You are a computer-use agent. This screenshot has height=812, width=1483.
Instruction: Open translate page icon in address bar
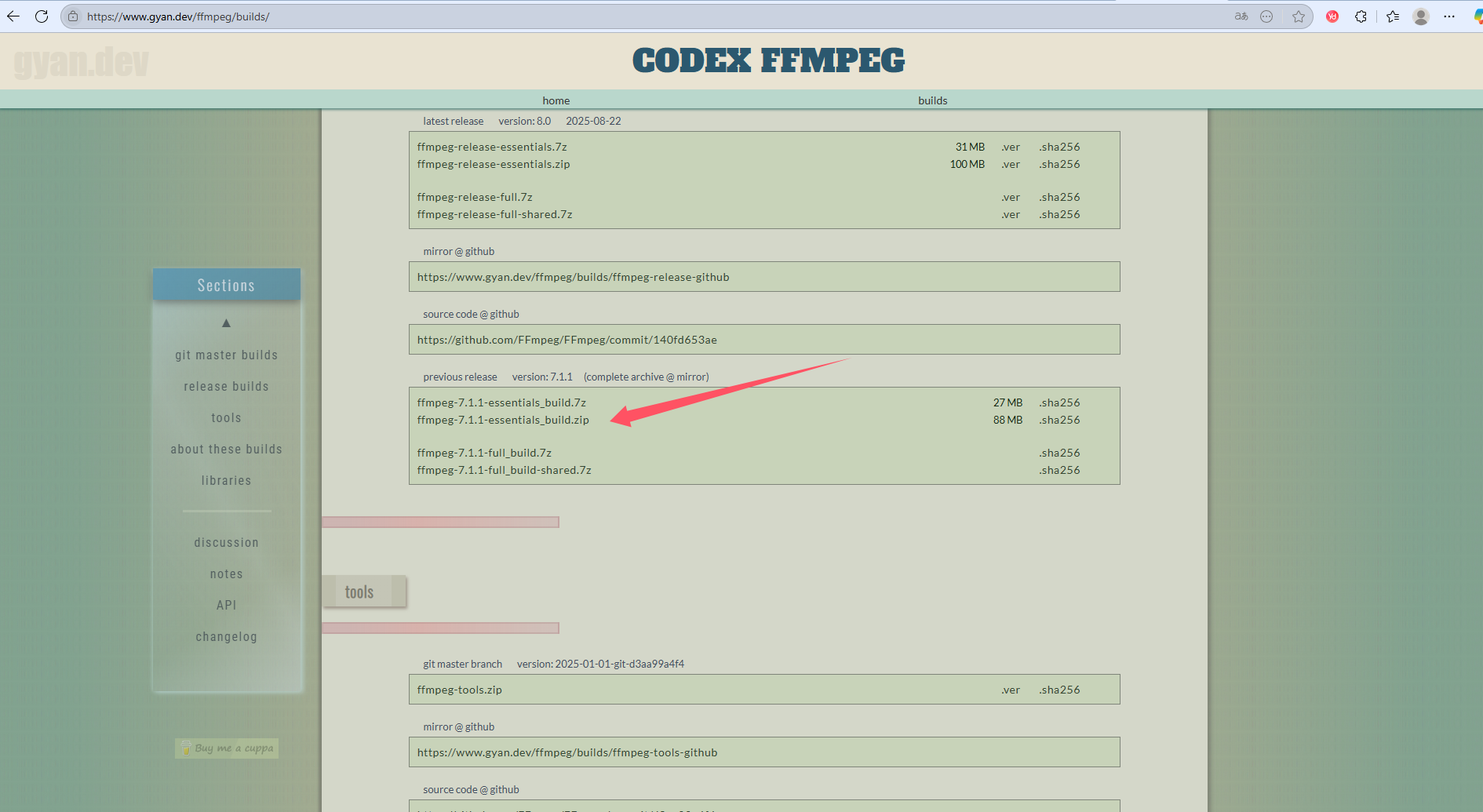coord(1241,16)
